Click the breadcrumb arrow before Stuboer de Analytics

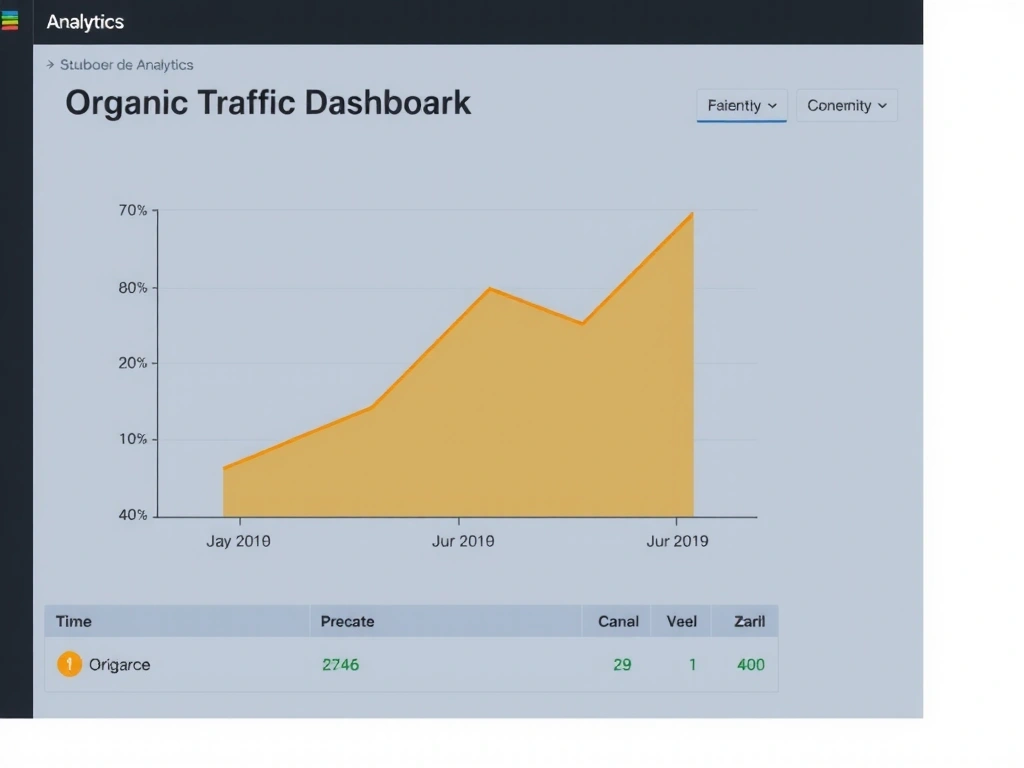pos(50,64)
